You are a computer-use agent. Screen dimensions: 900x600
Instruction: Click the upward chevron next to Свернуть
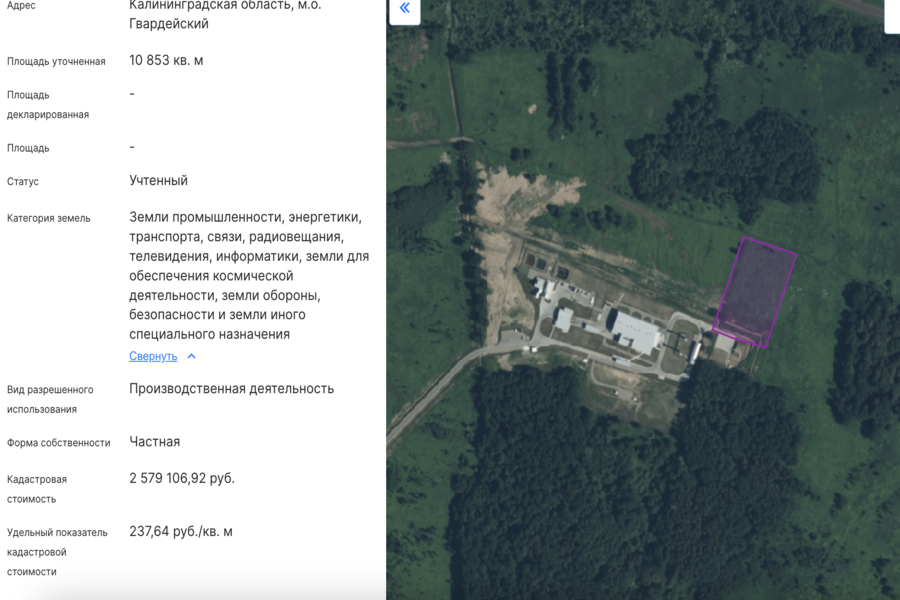[x=190, y=356]
